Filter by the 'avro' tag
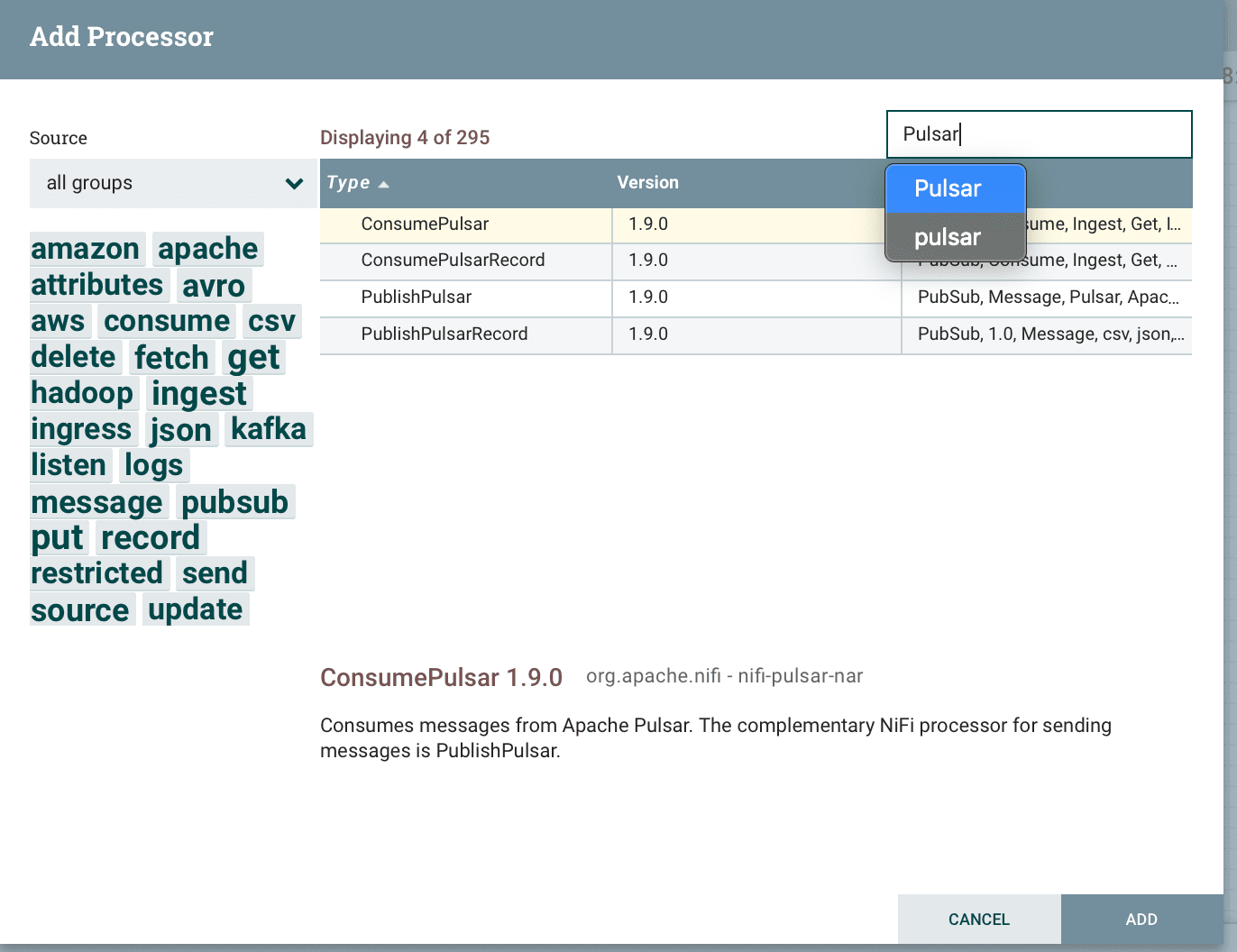1237x952 pixels. (x=214, y=285)
